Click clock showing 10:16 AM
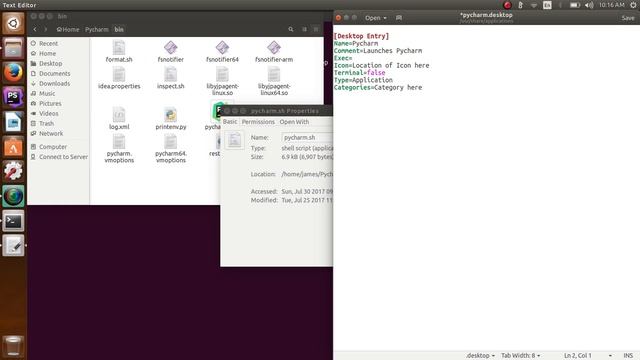The height and width of the screenshot is (360, 640). [x=611, y=5]
